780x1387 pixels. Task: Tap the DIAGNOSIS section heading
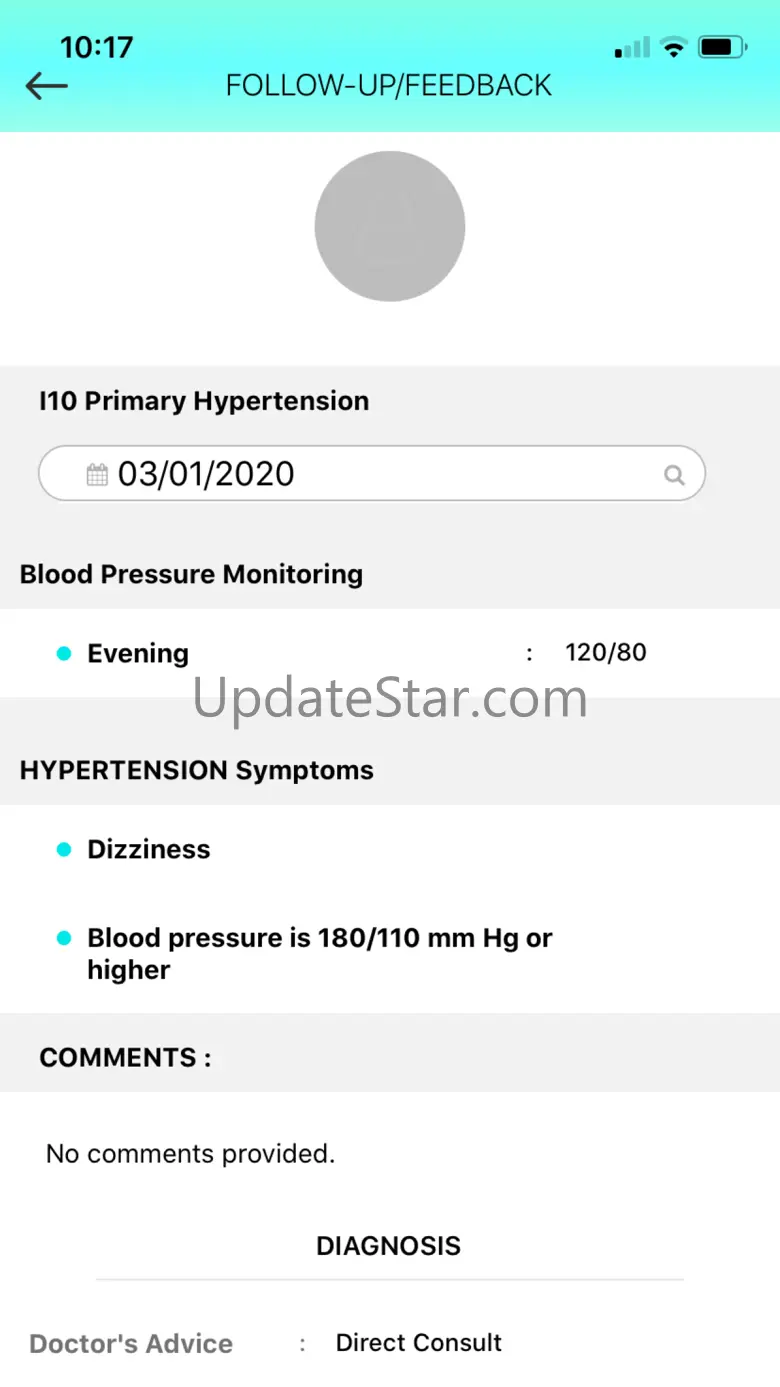pyautogui.click(x=389, y=1246)
